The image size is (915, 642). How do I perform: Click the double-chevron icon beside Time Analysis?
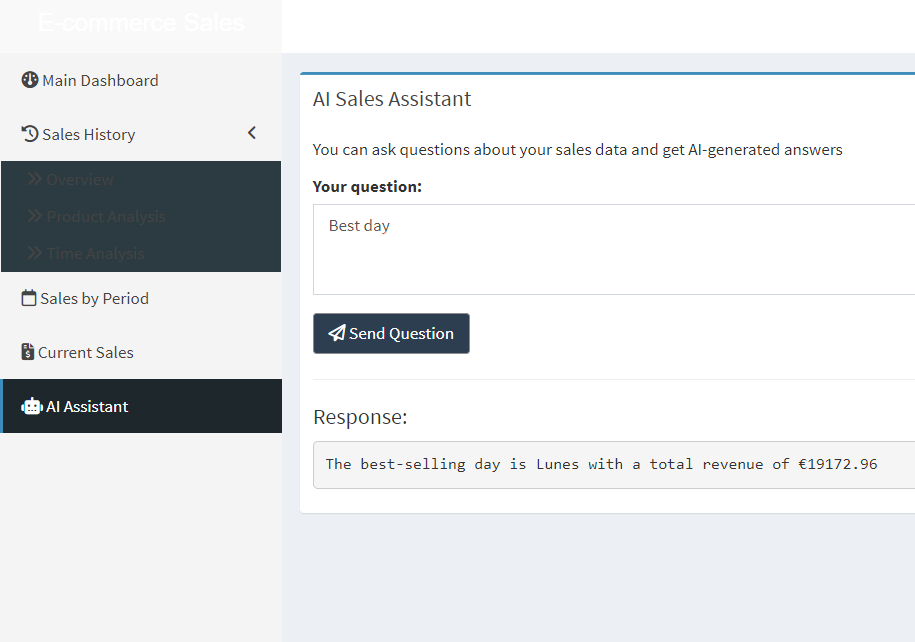coord(35,253)
